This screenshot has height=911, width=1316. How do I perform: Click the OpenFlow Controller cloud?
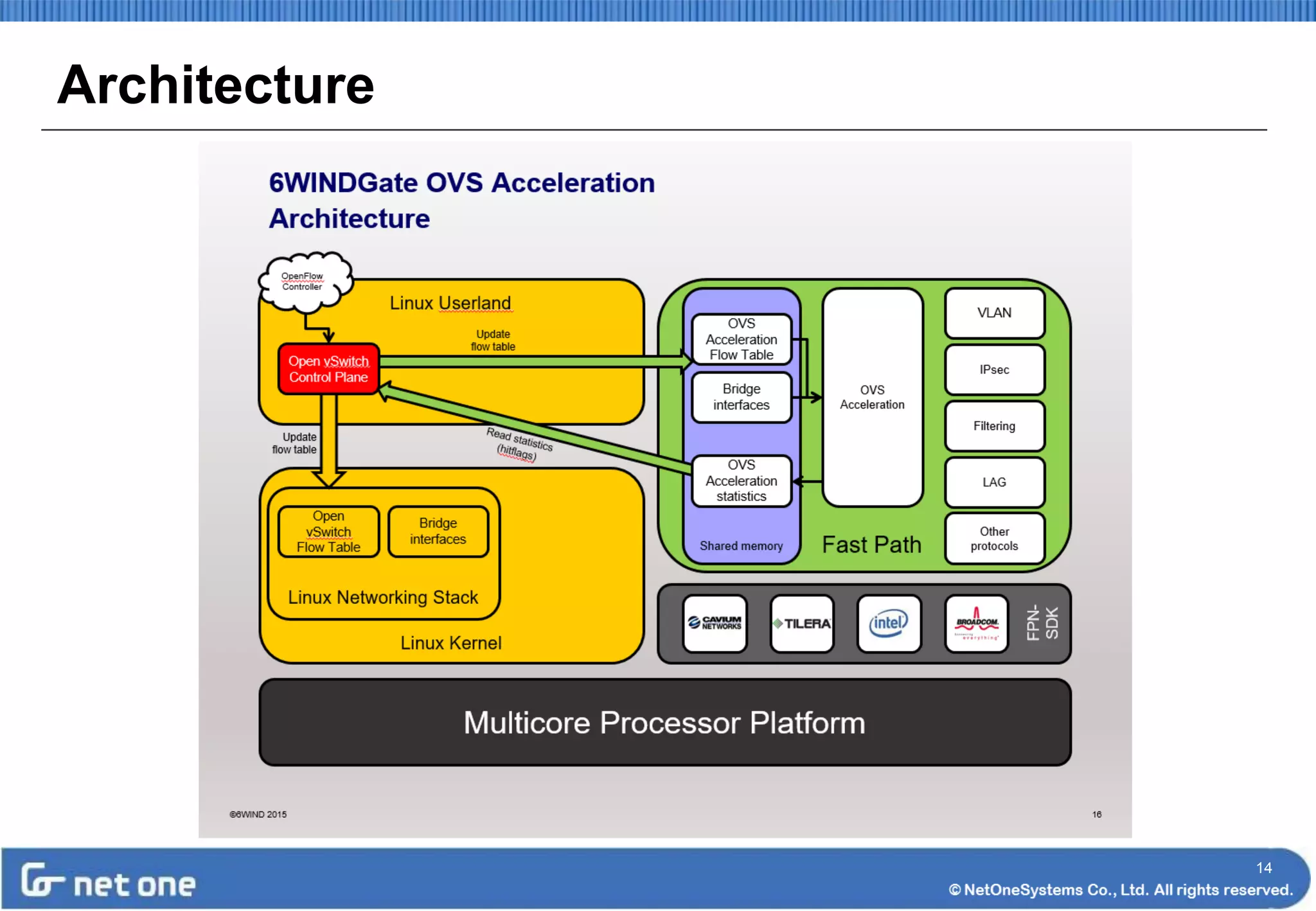pyautogui.click(x=305, y=281)
